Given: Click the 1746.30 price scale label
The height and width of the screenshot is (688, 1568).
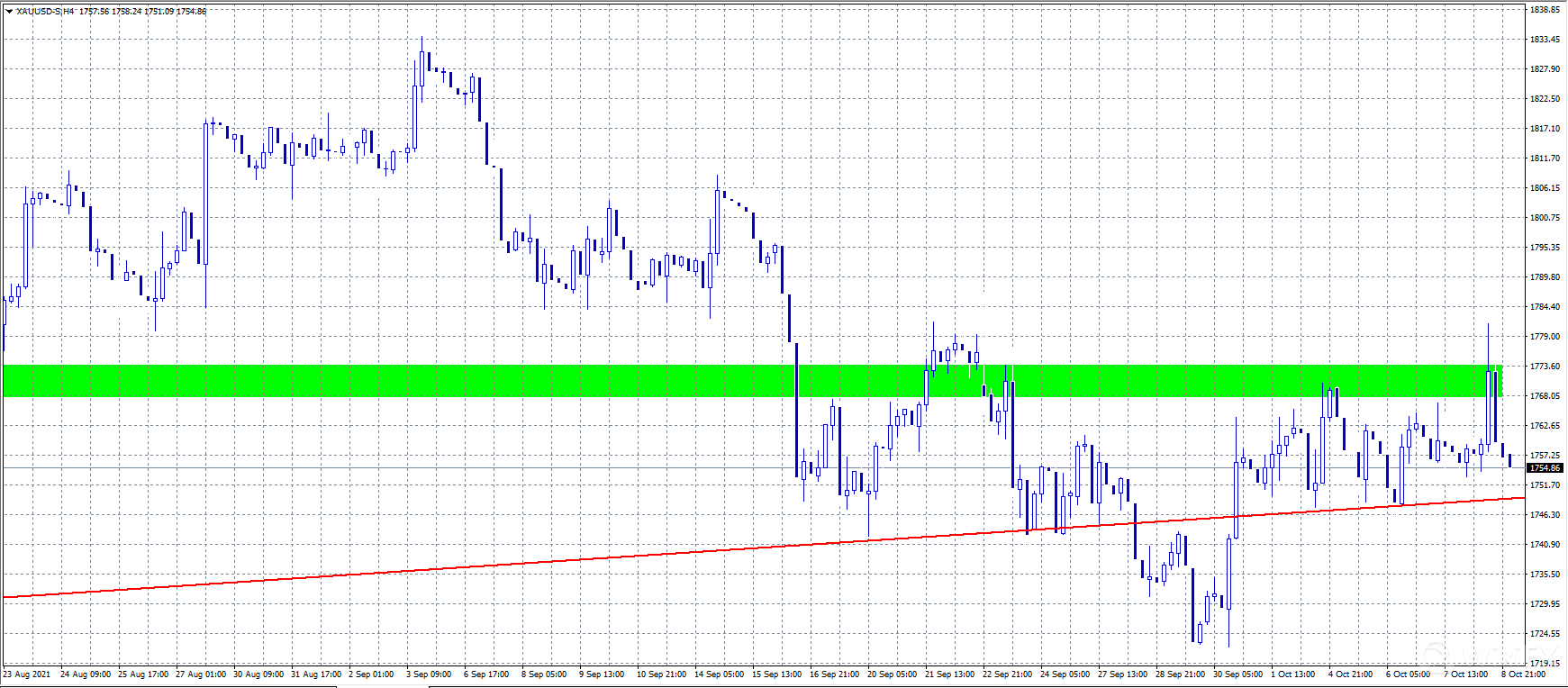Looking at the screenshot, I should (x=1545, y=515).
